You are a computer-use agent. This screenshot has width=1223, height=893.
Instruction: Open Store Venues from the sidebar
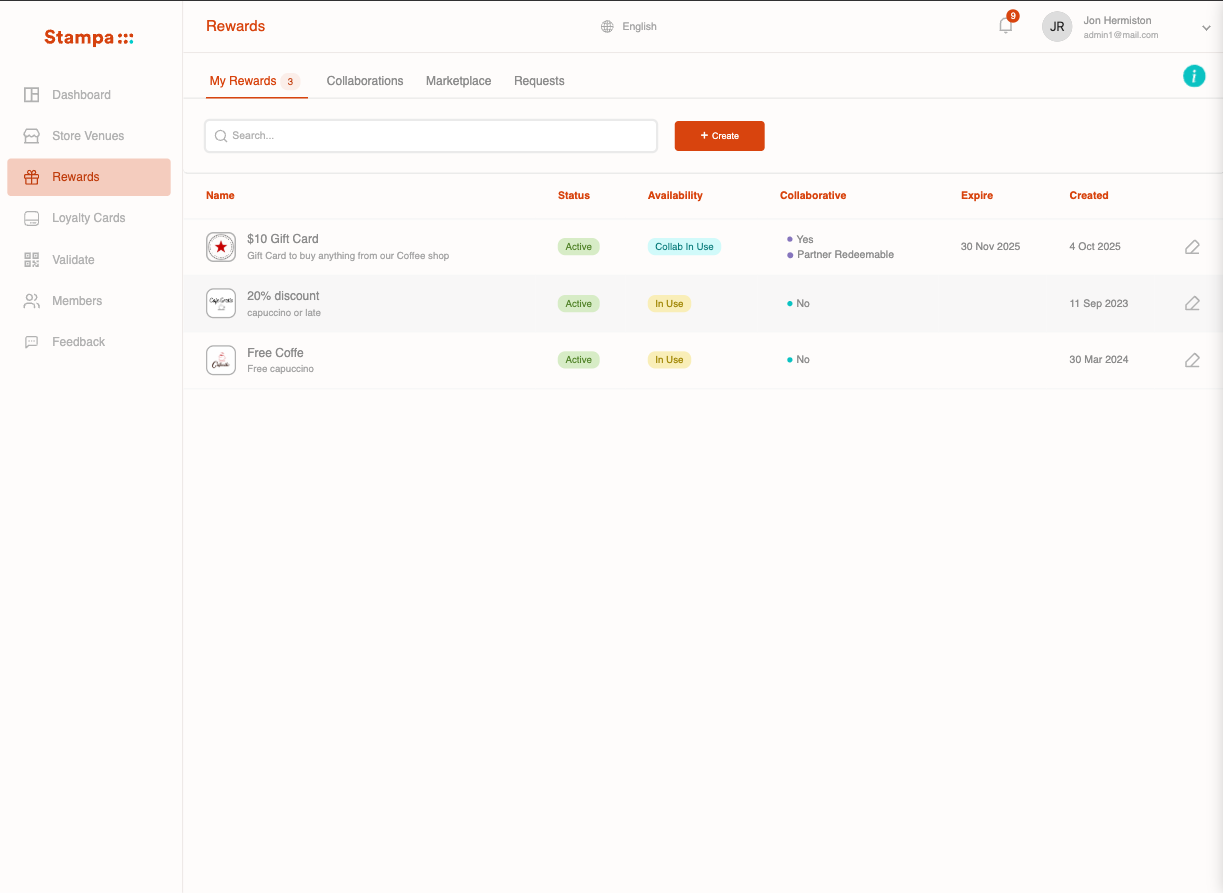coord(31,135)
